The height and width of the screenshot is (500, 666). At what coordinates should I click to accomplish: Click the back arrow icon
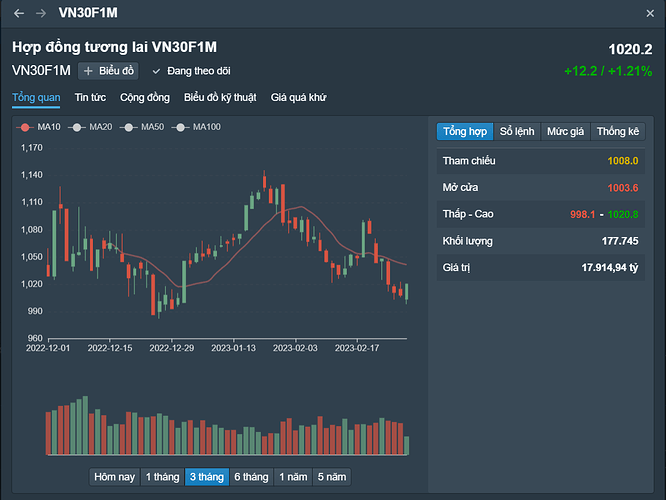(18, 13)
